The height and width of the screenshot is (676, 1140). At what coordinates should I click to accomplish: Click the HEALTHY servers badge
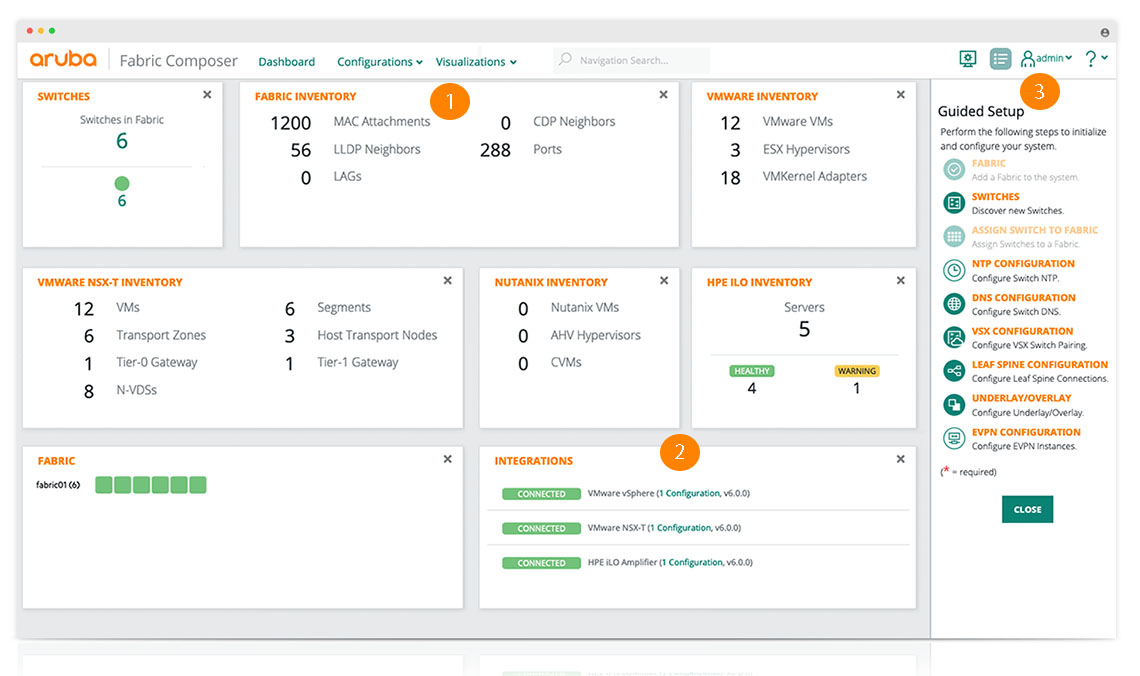click(x=752, y=371)
